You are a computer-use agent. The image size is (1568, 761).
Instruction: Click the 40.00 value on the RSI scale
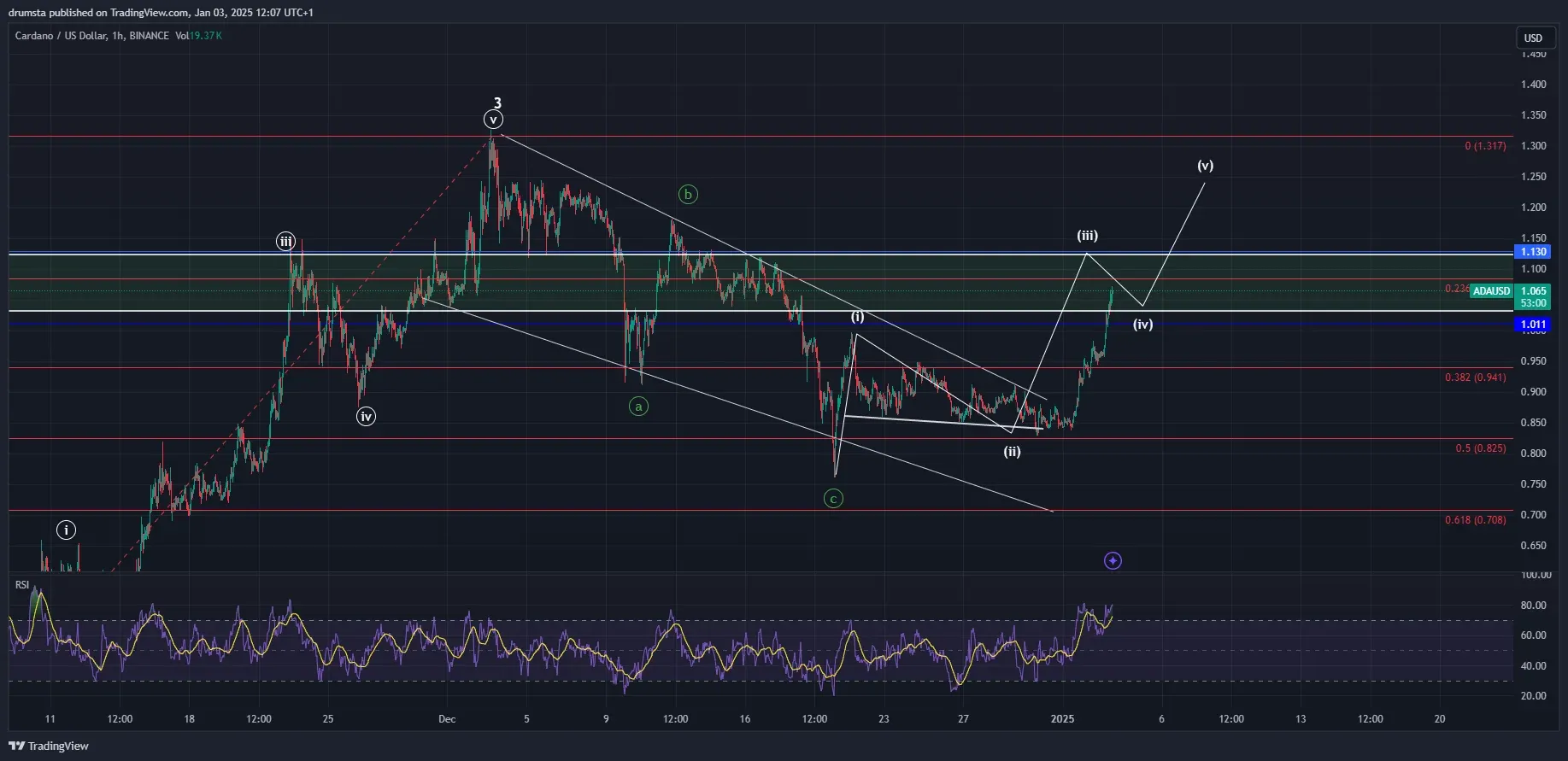coord(1534,666)
